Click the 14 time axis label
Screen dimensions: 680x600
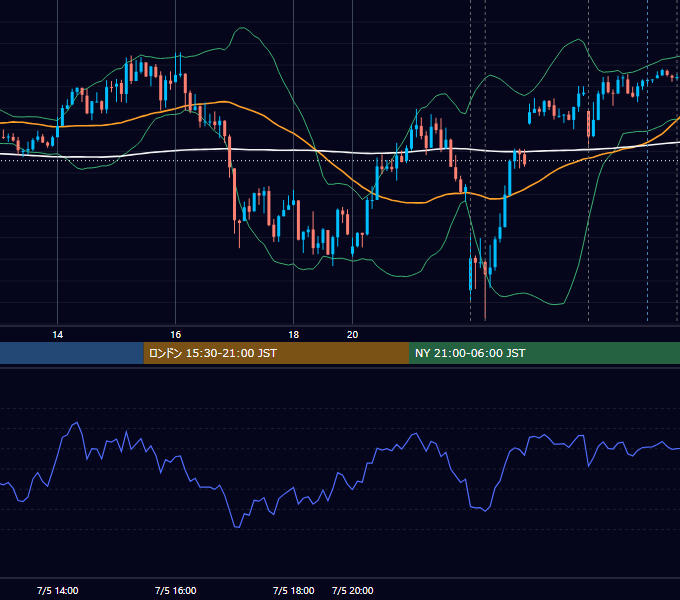coord(58,335)
